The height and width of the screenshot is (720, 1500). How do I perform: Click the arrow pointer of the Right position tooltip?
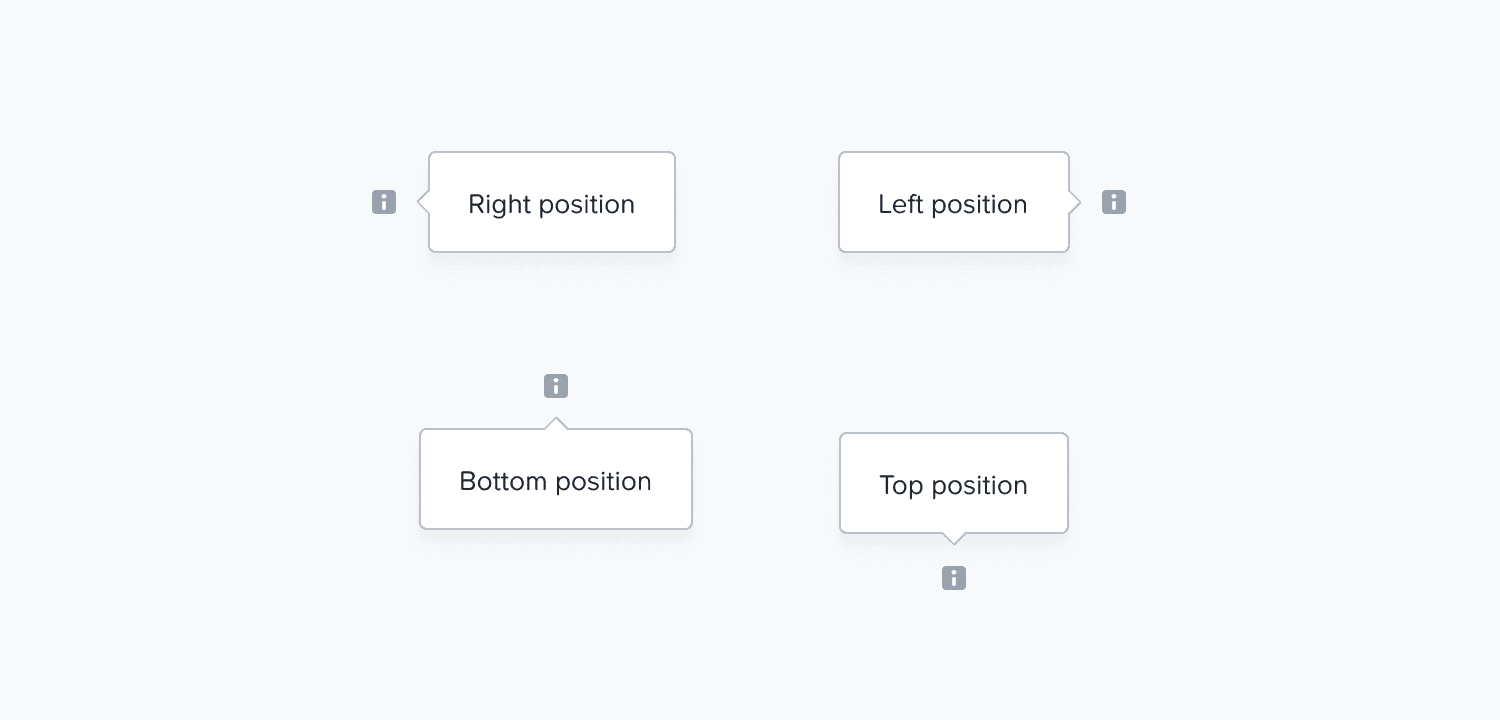[x=422, y=202]
